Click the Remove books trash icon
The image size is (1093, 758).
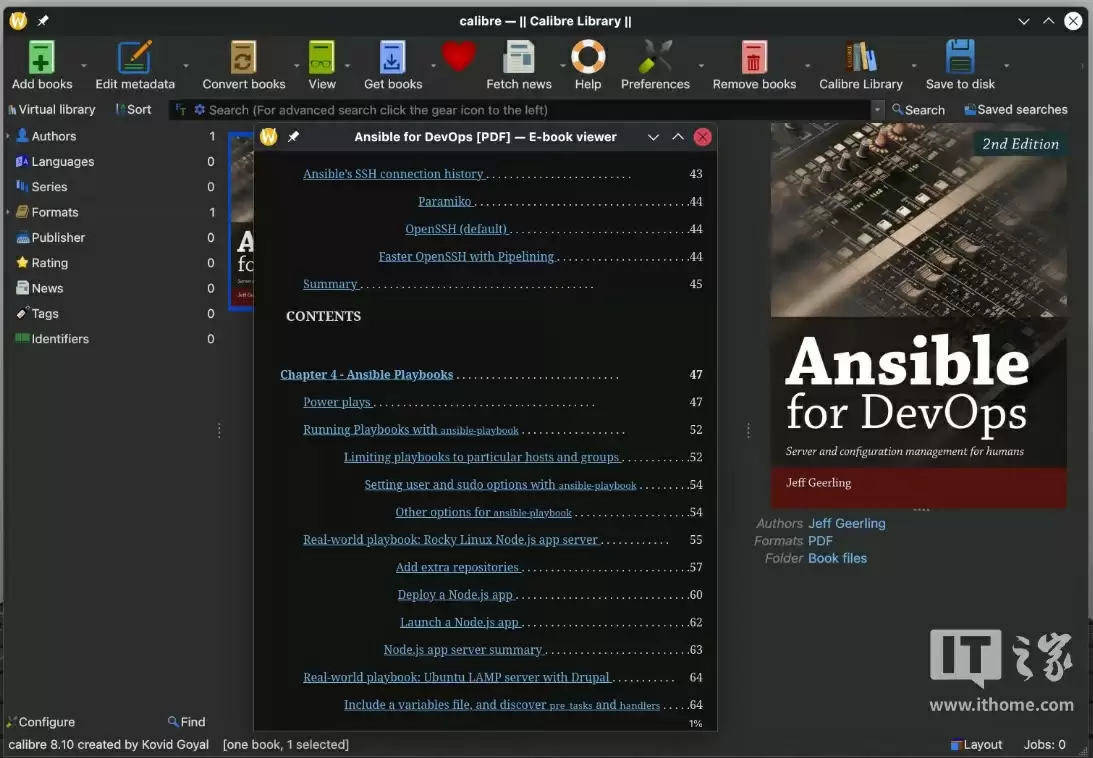[754, 58]
